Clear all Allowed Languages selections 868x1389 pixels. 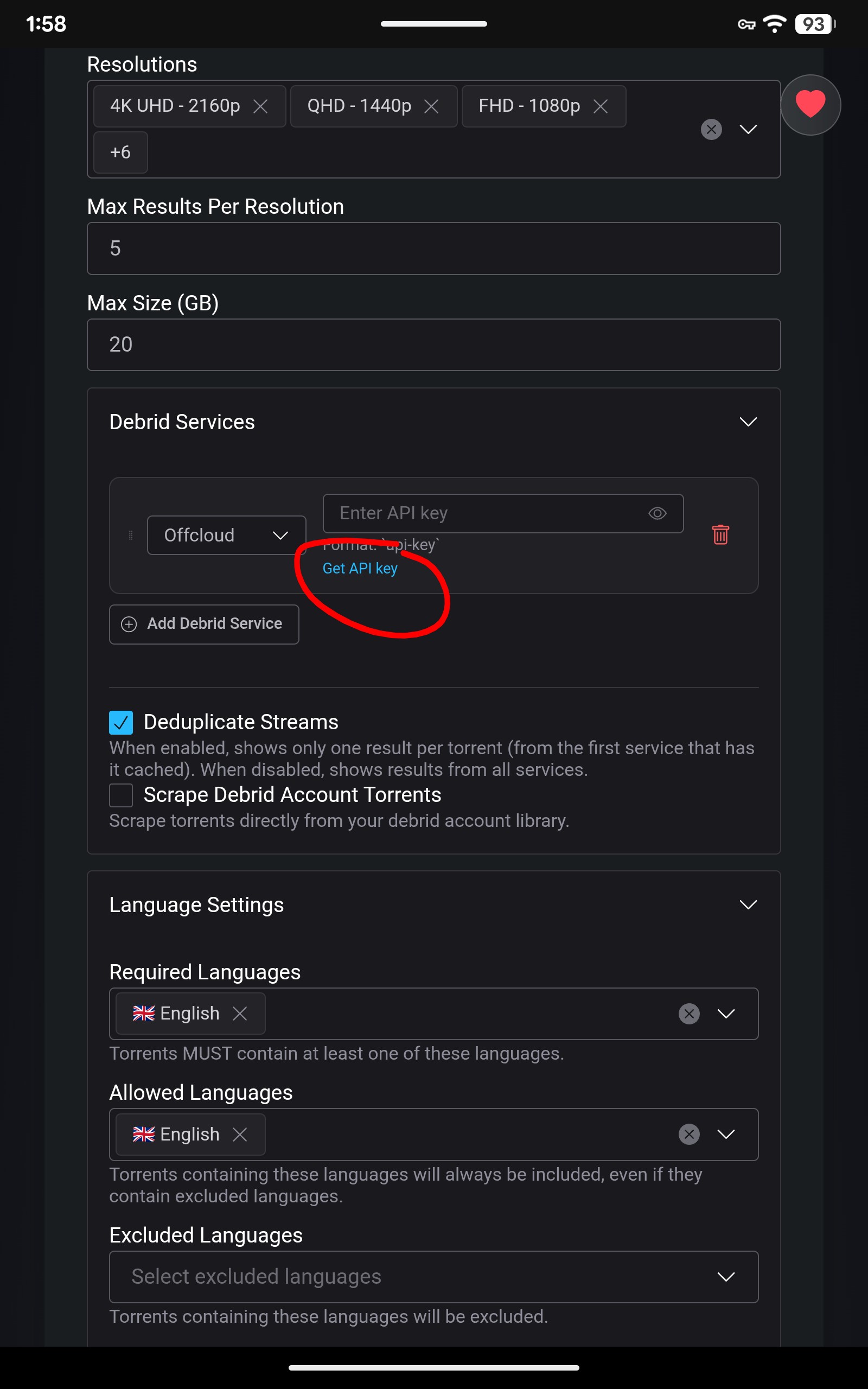tap(689, 1133)
